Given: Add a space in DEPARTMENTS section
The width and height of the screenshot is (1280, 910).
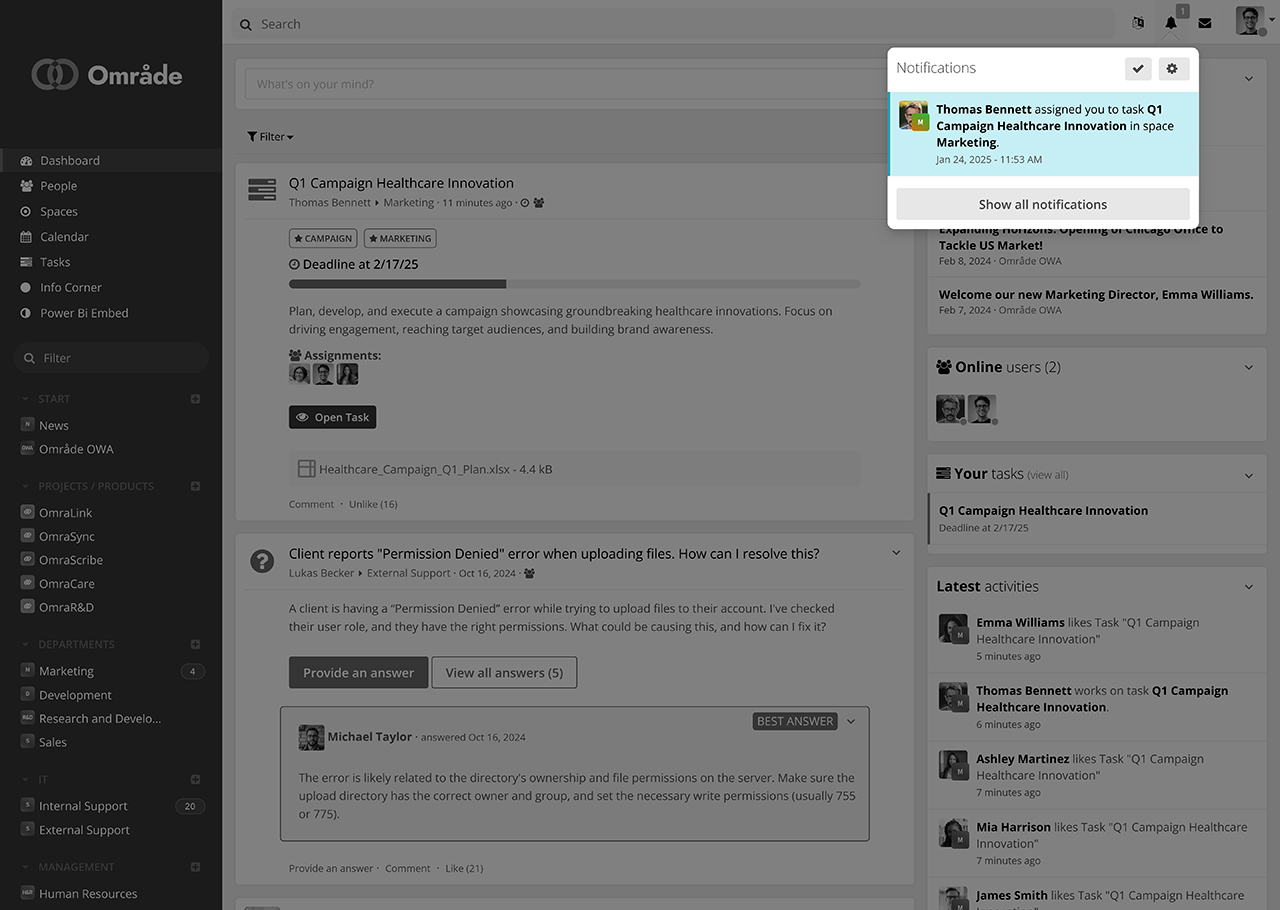Looking at the screenshot, I should [x=195, y=645].
